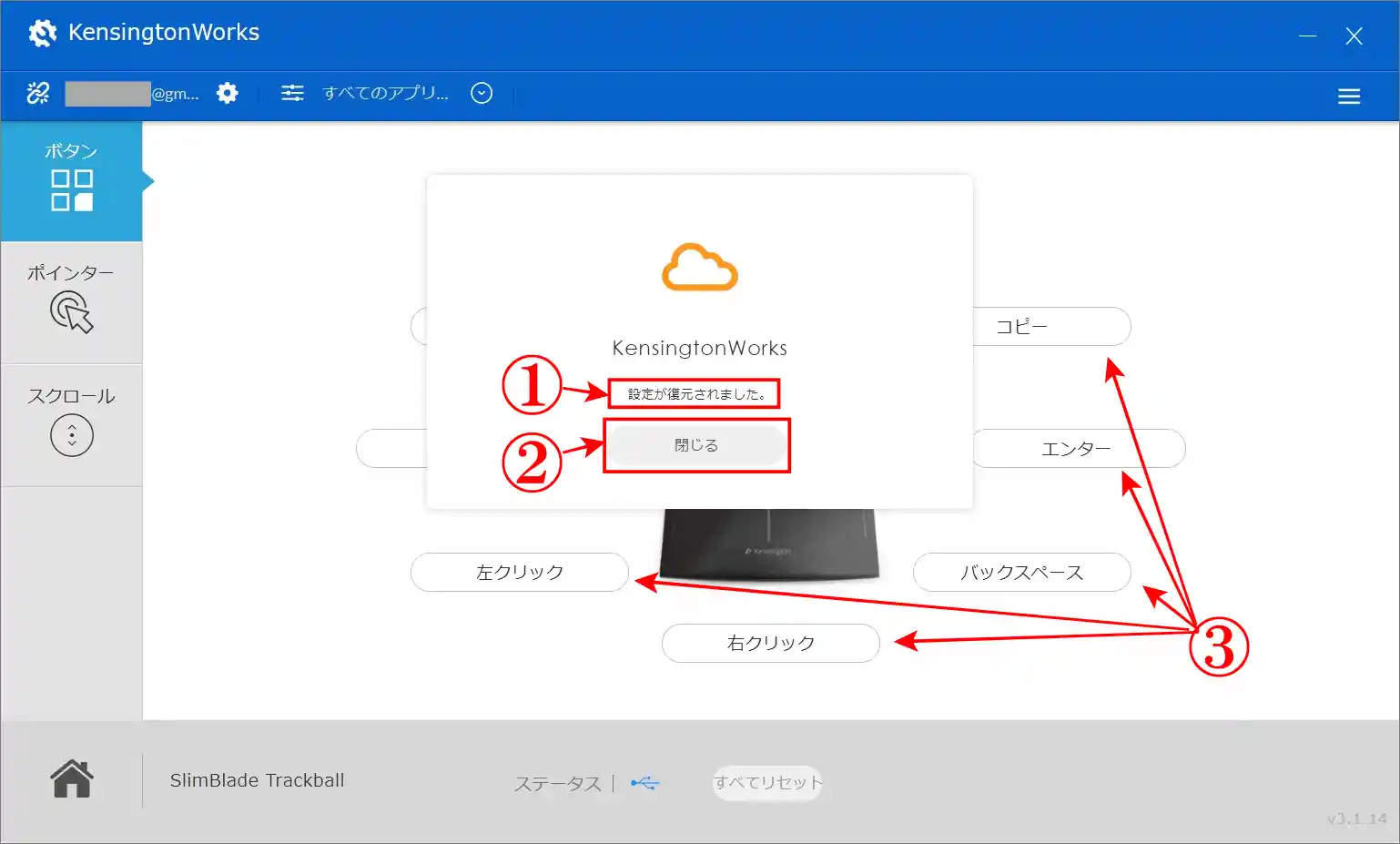Select the スクロール tab
Screen dimensions: 1400x844
(x=71, y=425)
